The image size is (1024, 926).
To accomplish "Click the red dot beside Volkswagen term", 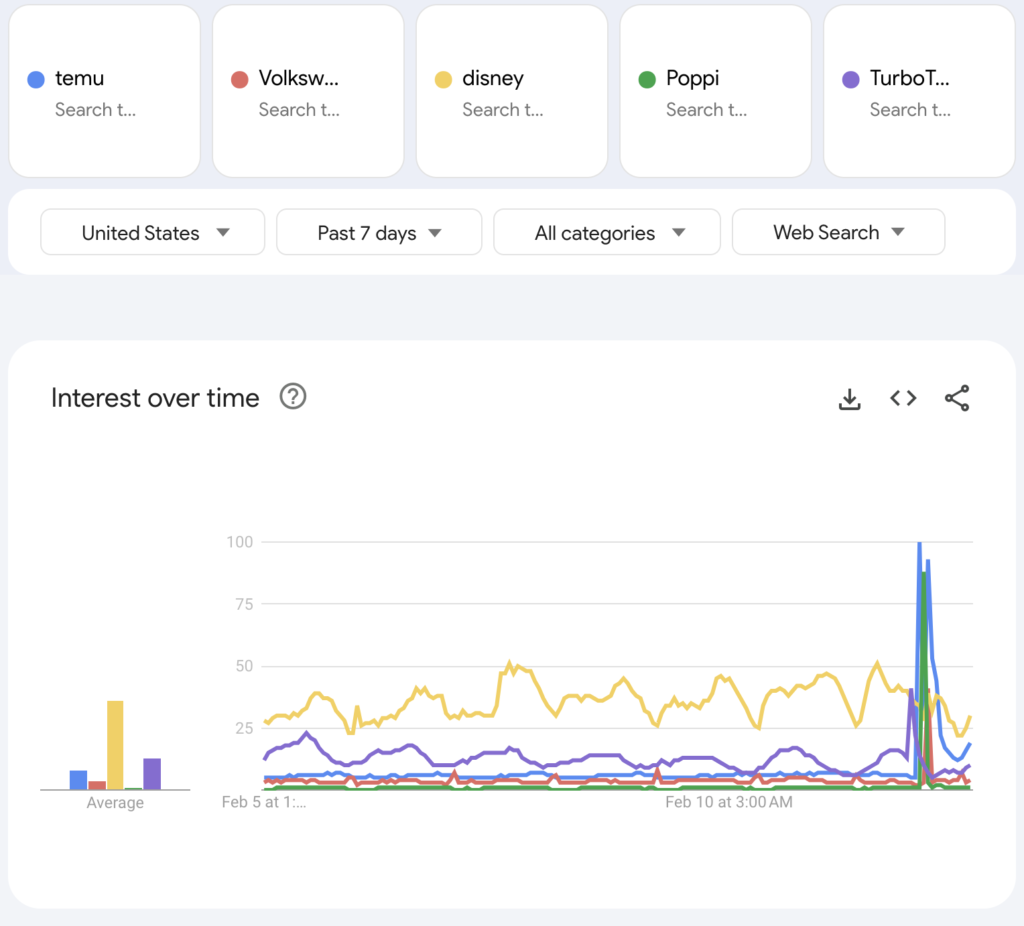I will (239, 79).
